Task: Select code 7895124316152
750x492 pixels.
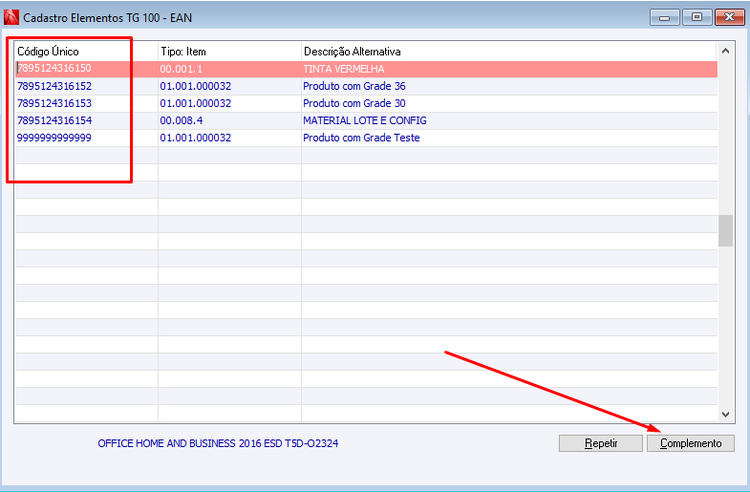Action: 55,86
